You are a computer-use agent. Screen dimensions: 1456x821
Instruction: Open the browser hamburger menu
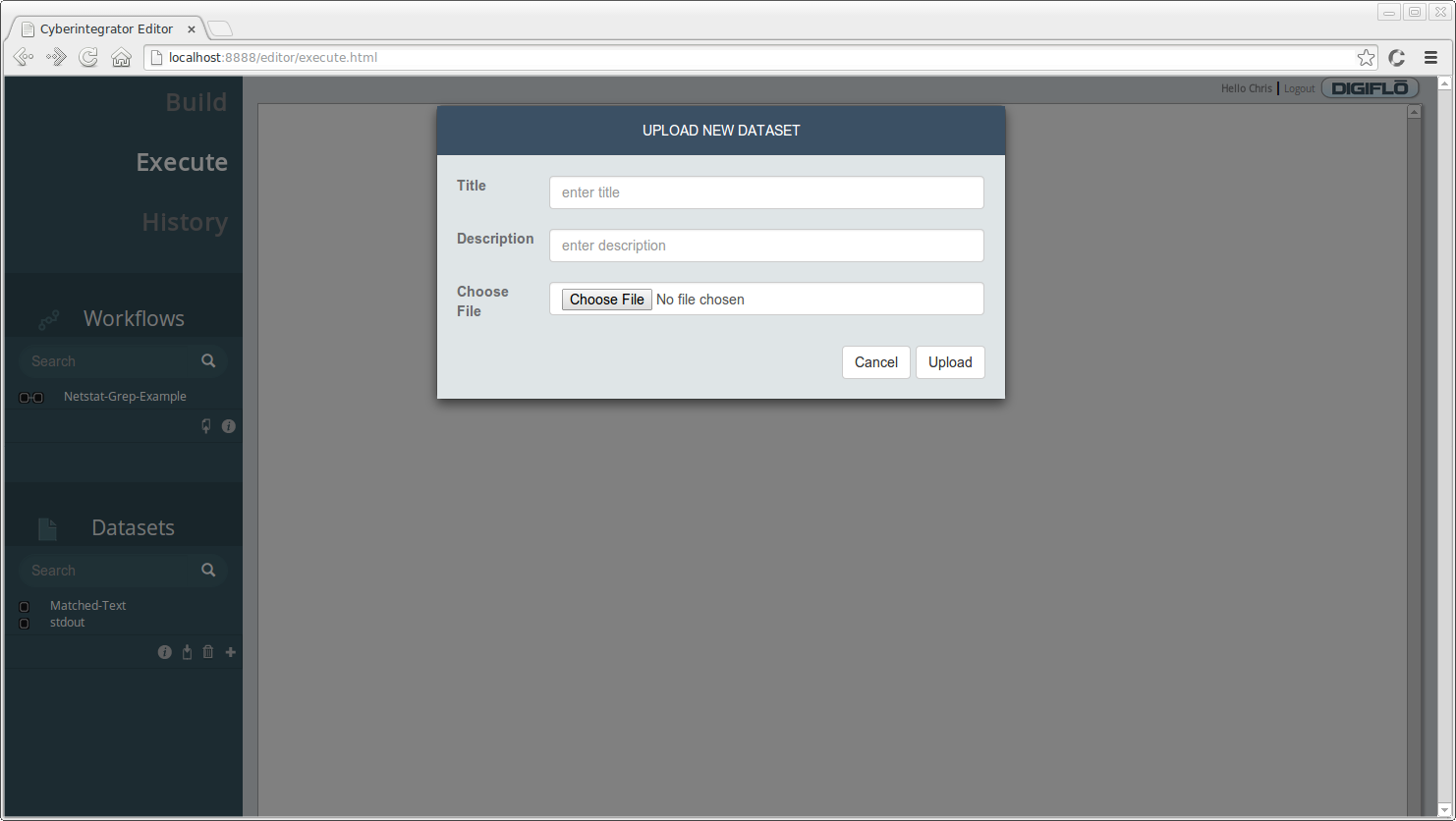coord(1430,57)
